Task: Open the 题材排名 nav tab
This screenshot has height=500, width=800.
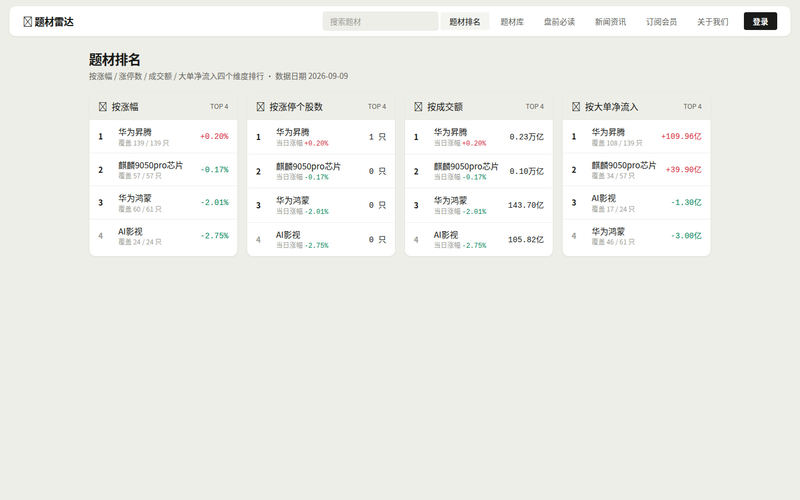Action: point(465,21)
